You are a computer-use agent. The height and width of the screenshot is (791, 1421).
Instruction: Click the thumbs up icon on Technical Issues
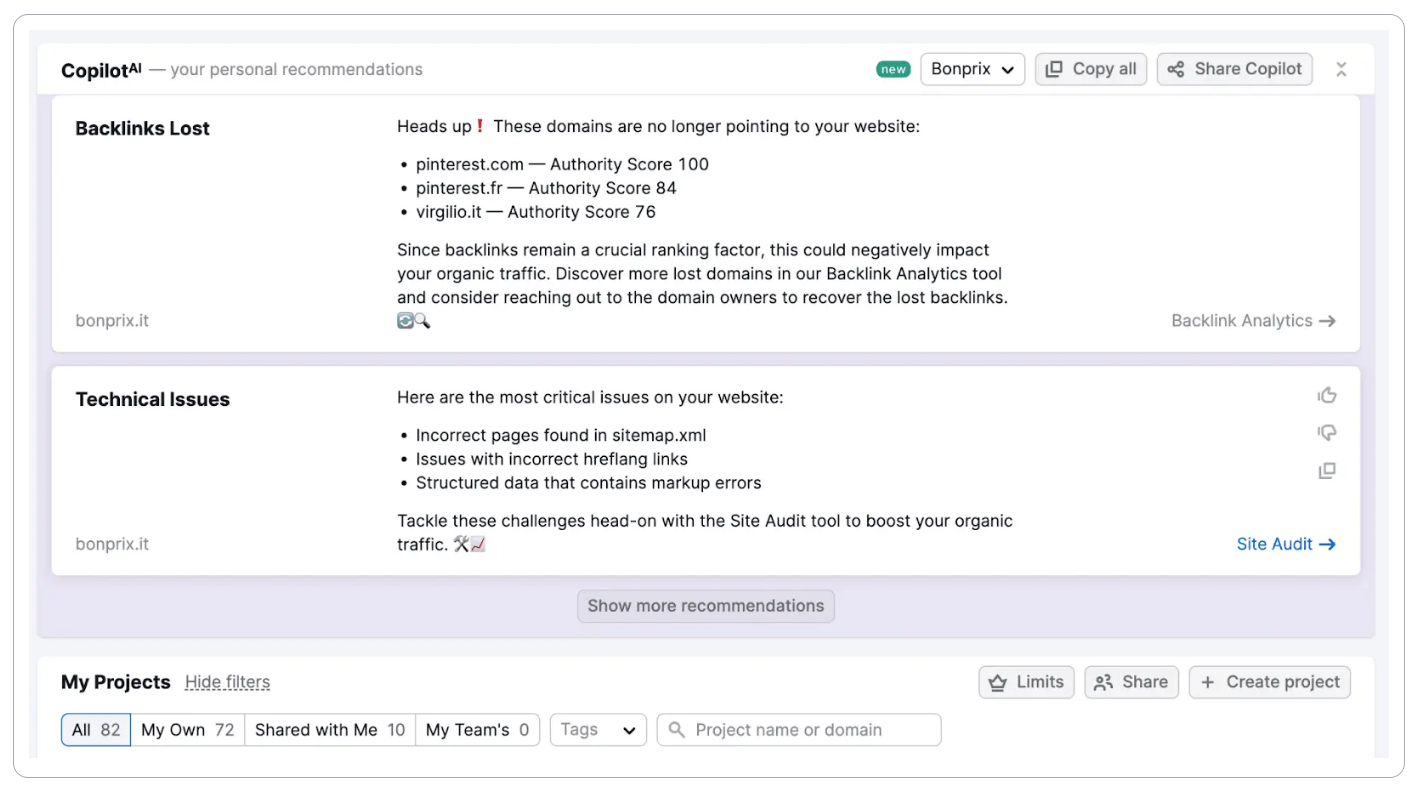pos(1327,395)
